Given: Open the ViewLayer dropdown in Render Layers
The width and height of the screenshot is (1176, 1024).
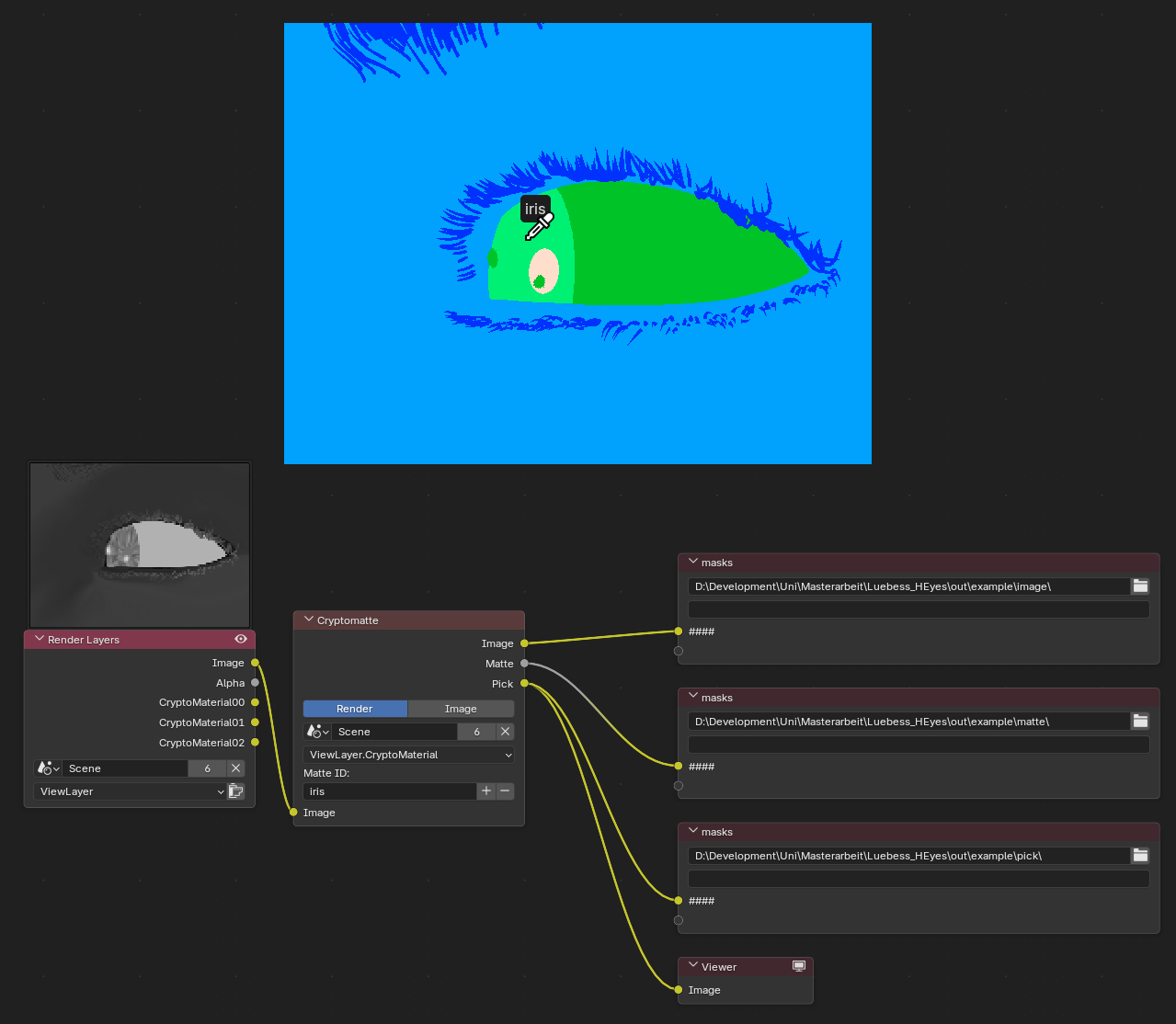Looking at the screenshot, I should [130, 791].
